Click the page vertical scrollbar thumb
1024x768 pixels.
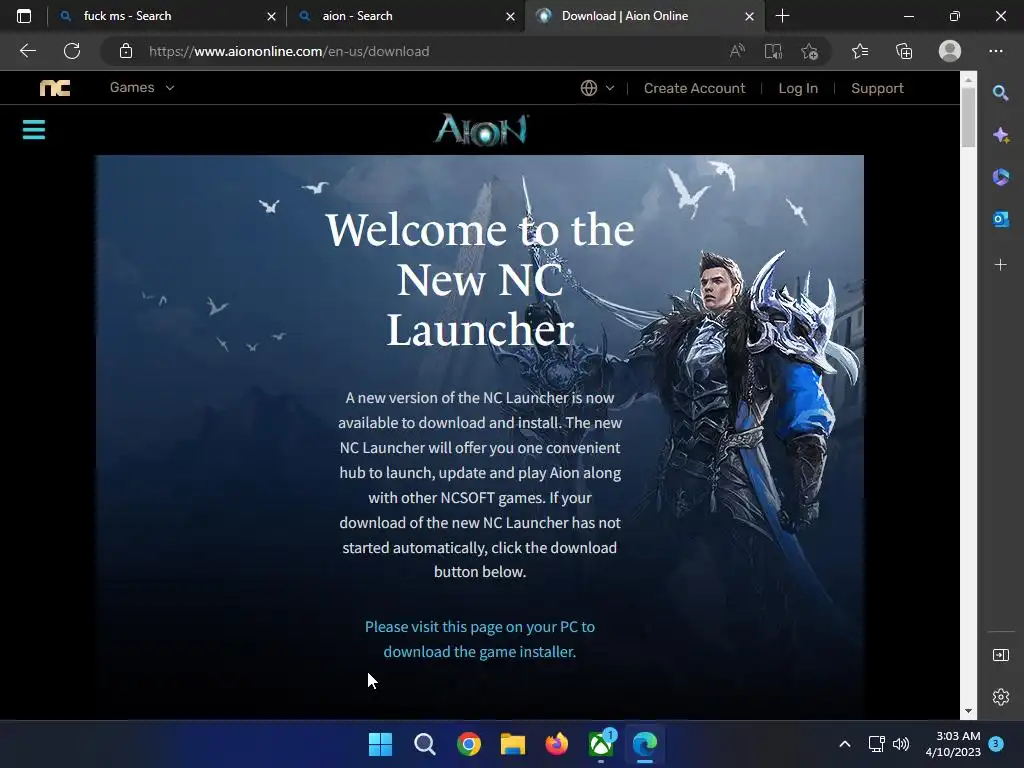coord(968,118)
